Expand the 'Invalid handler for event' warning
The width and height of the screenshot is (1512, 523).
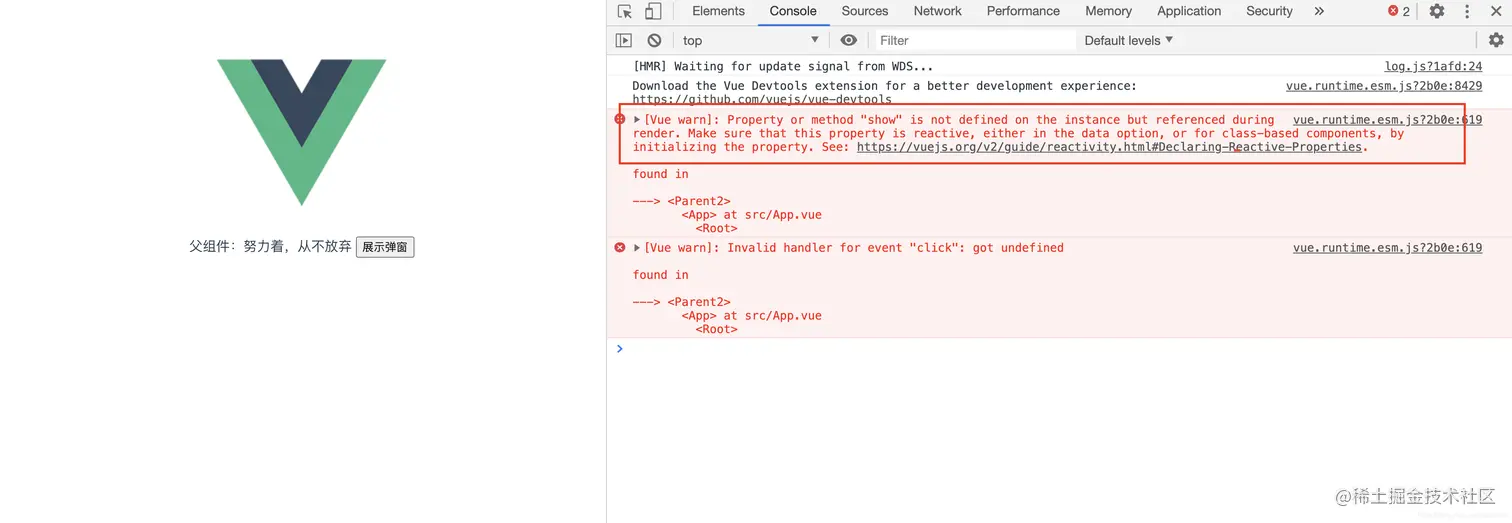[637, 248]
